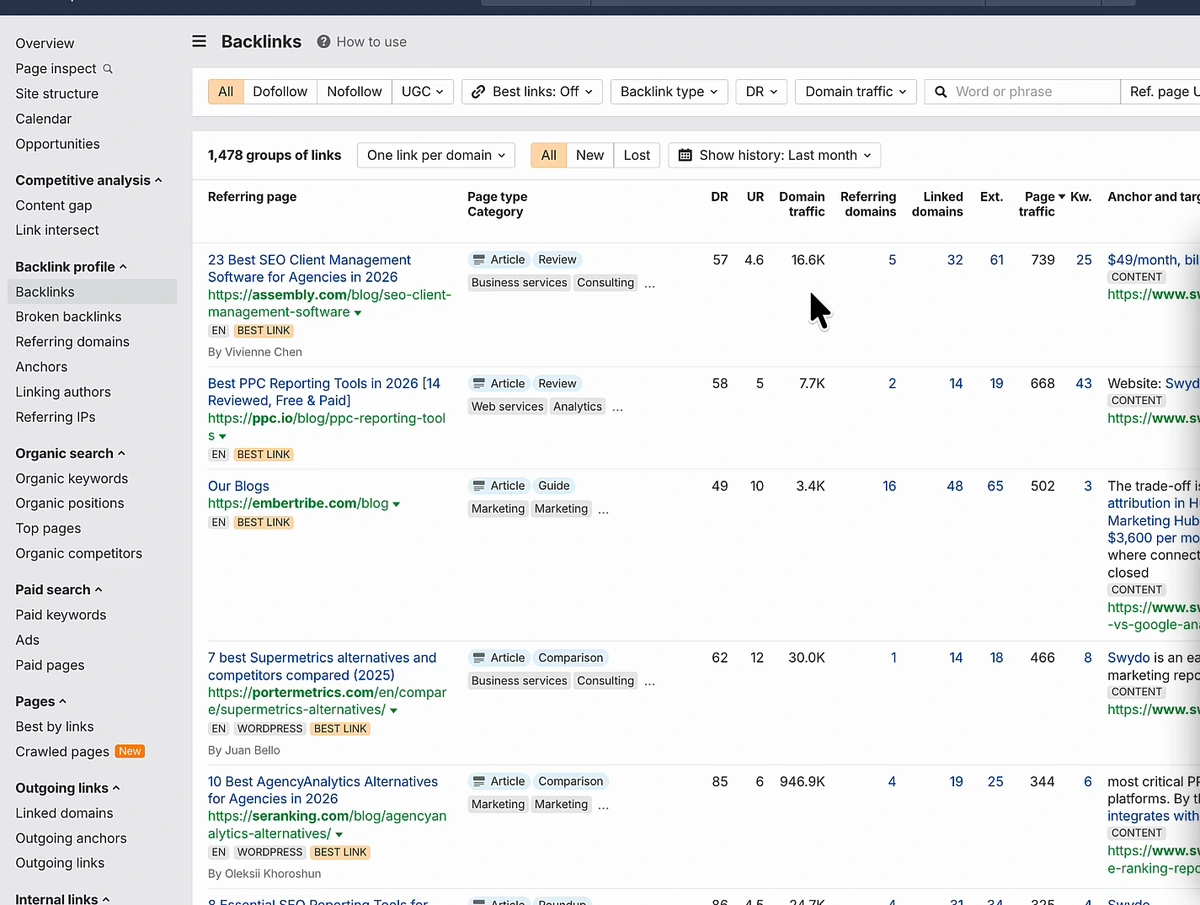Sort by the DR column header

[720, 197]
